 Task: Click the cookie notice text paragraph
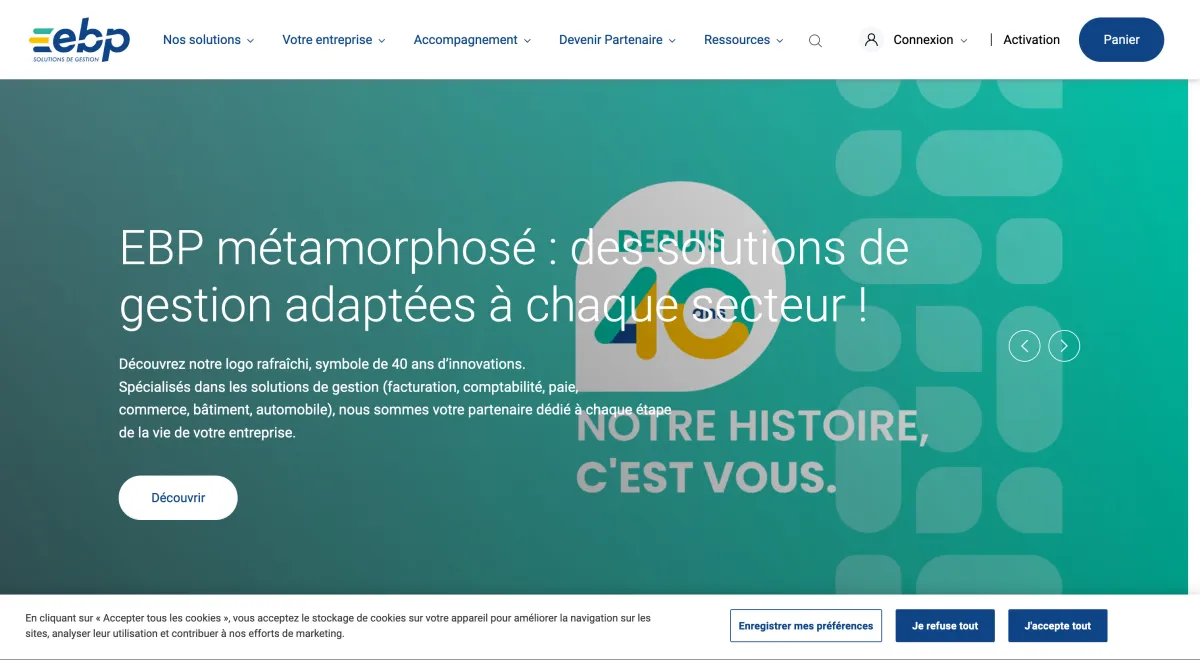(x=338, y=626)
